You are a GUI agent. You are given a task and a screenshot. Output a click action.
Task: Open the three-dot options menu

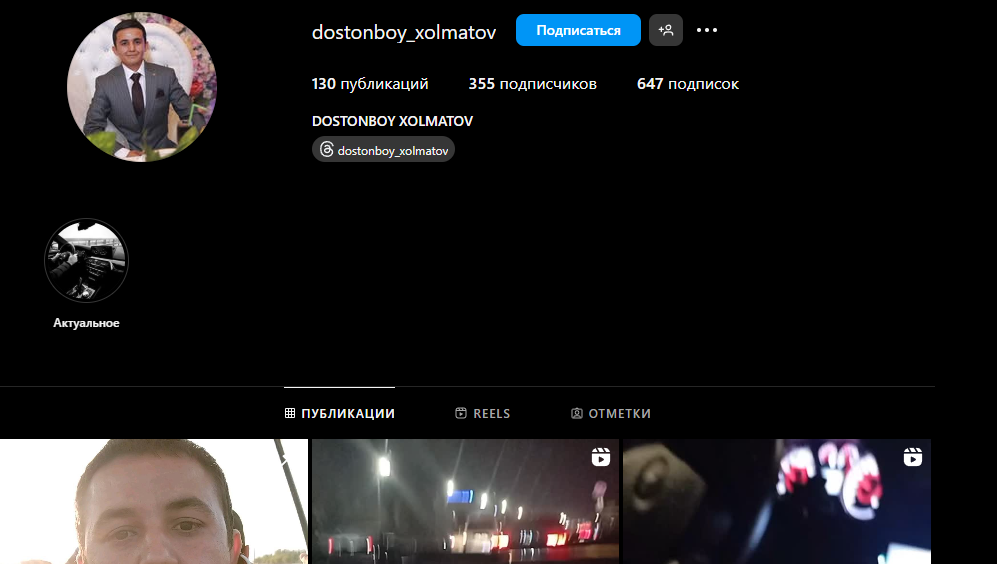point(707,30)
